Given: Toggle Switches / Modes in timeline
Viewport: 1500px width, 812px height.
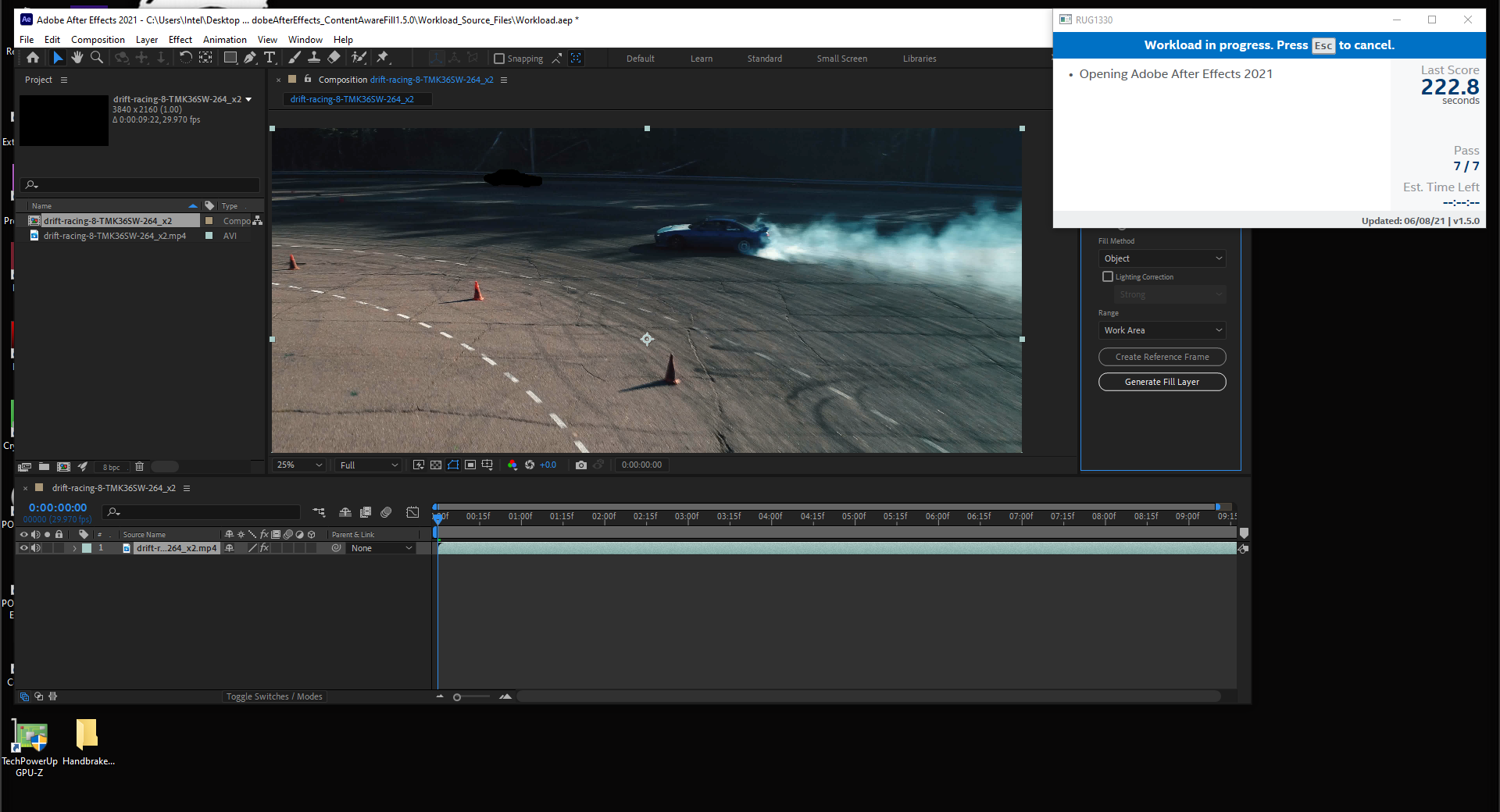Looking at the screenshot, I should pos(274,696).
